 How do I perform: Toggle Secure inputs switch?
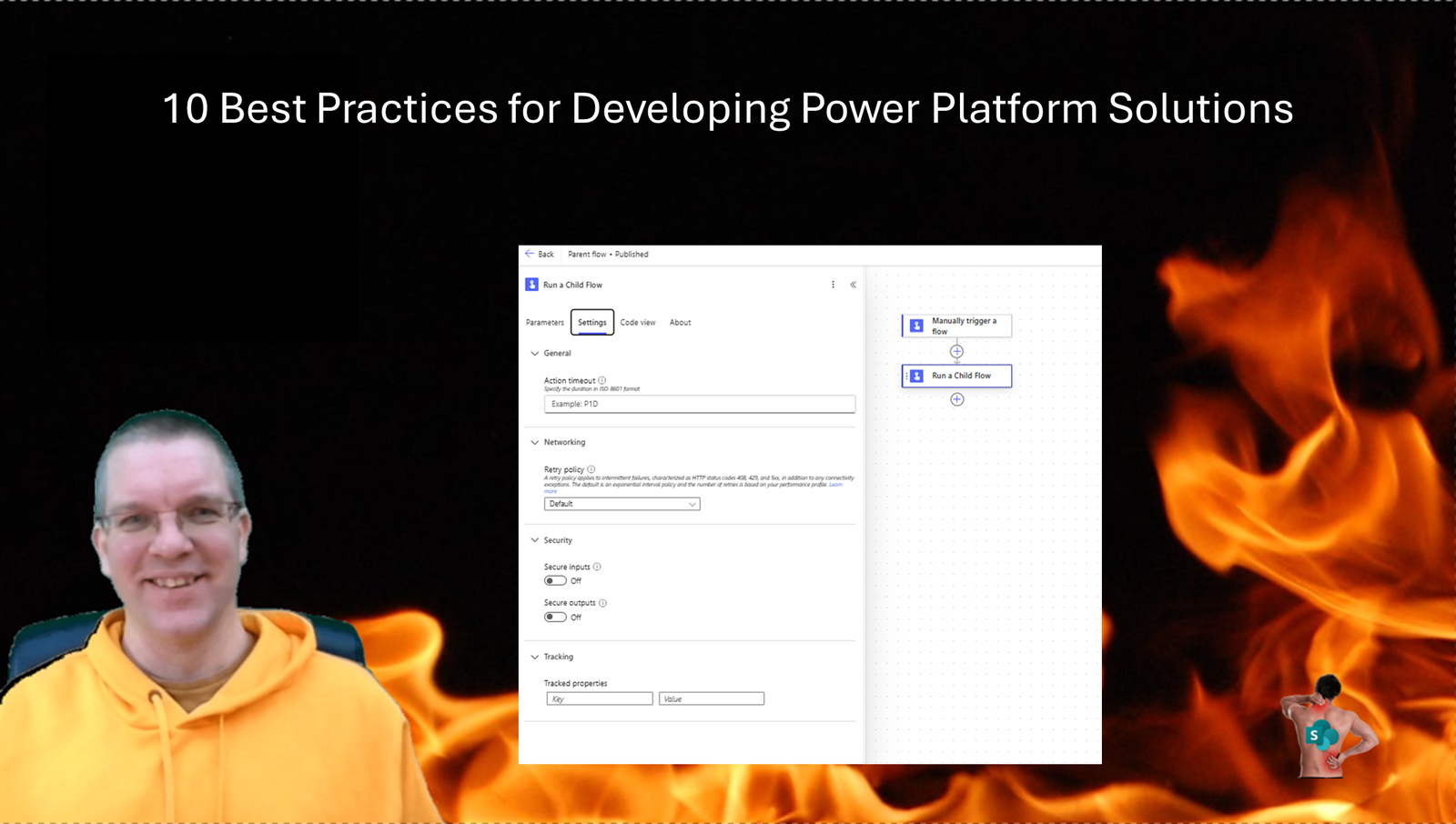(555, 580)
